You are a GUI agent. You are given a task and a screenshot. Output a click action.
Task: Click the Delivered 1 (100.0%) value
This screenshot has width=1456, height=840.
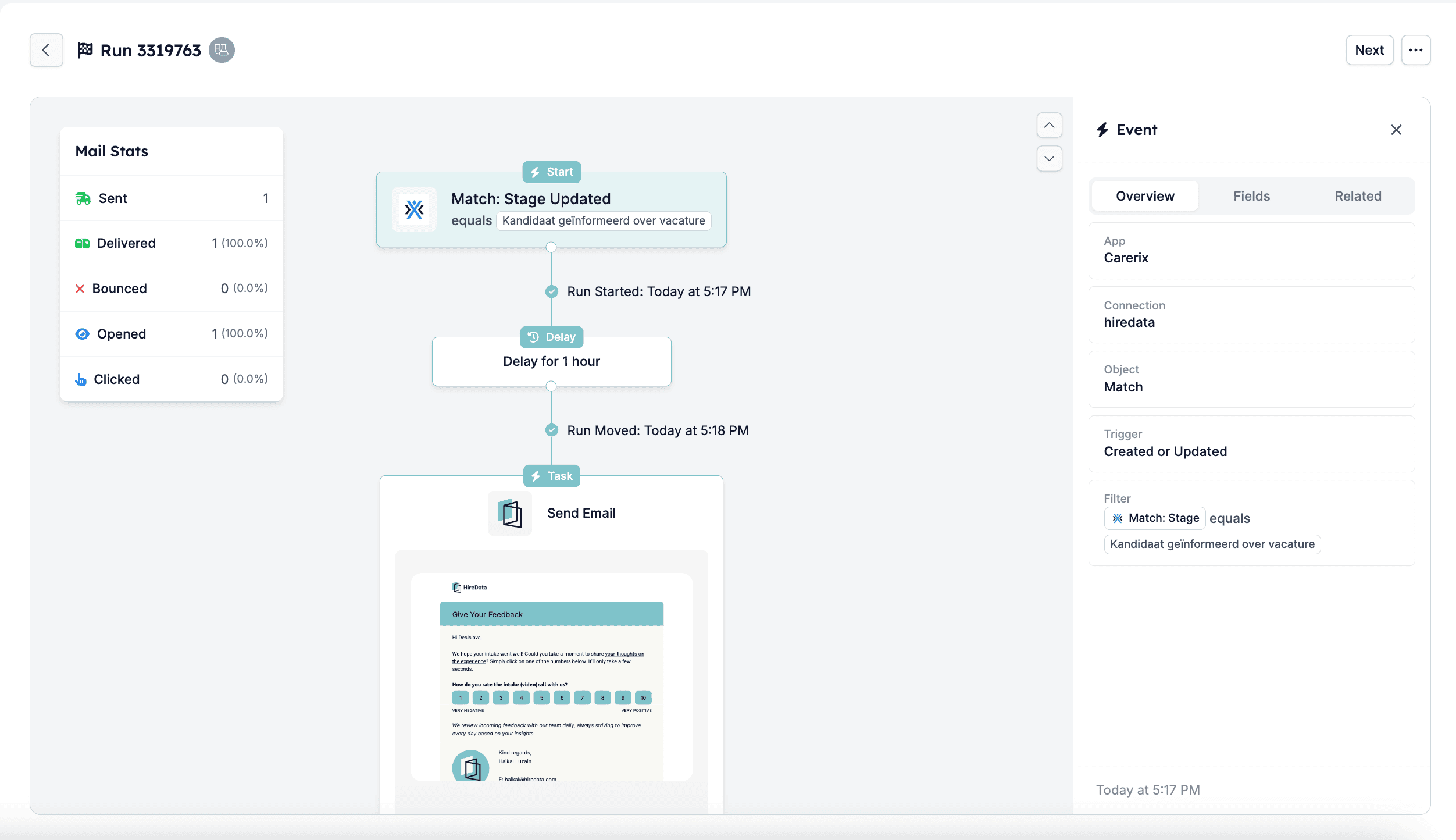[x=240, y=243]
